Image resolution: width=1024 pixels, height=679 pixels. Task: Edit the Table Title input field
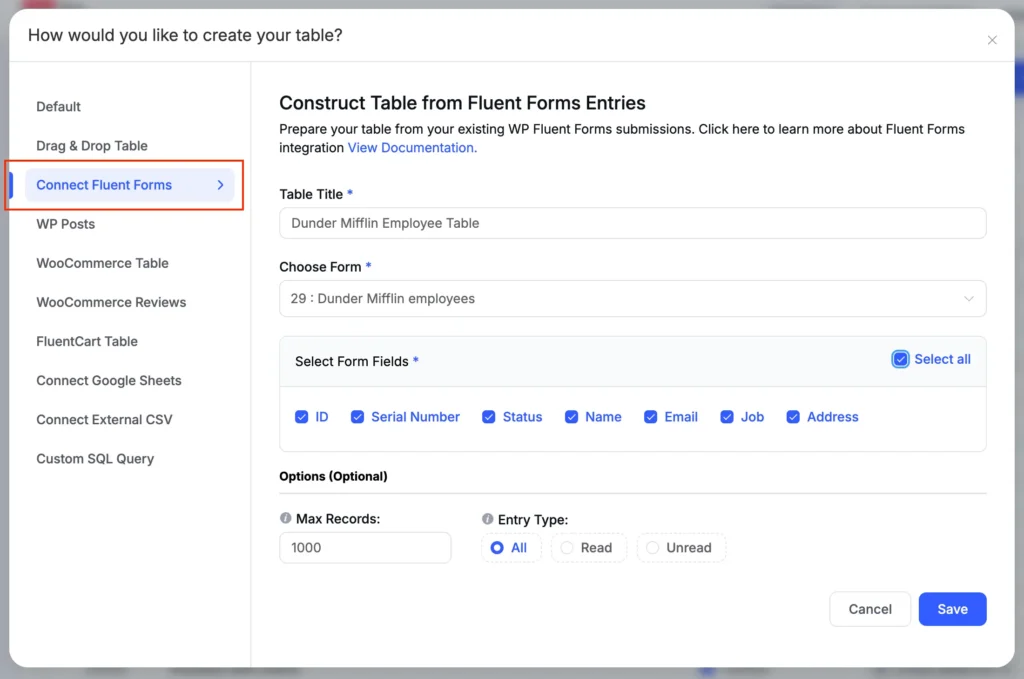(x=632, y=222)
